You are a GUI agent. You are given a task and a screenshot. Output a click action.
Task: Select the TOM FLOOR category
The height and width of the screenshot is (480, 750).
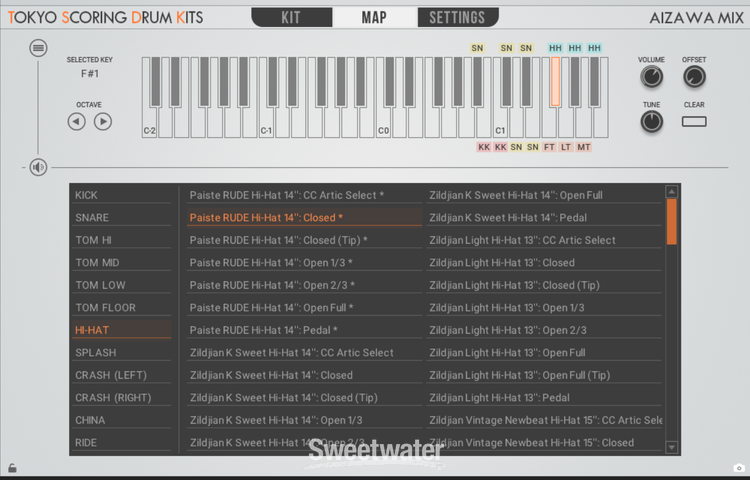[121, 307]
